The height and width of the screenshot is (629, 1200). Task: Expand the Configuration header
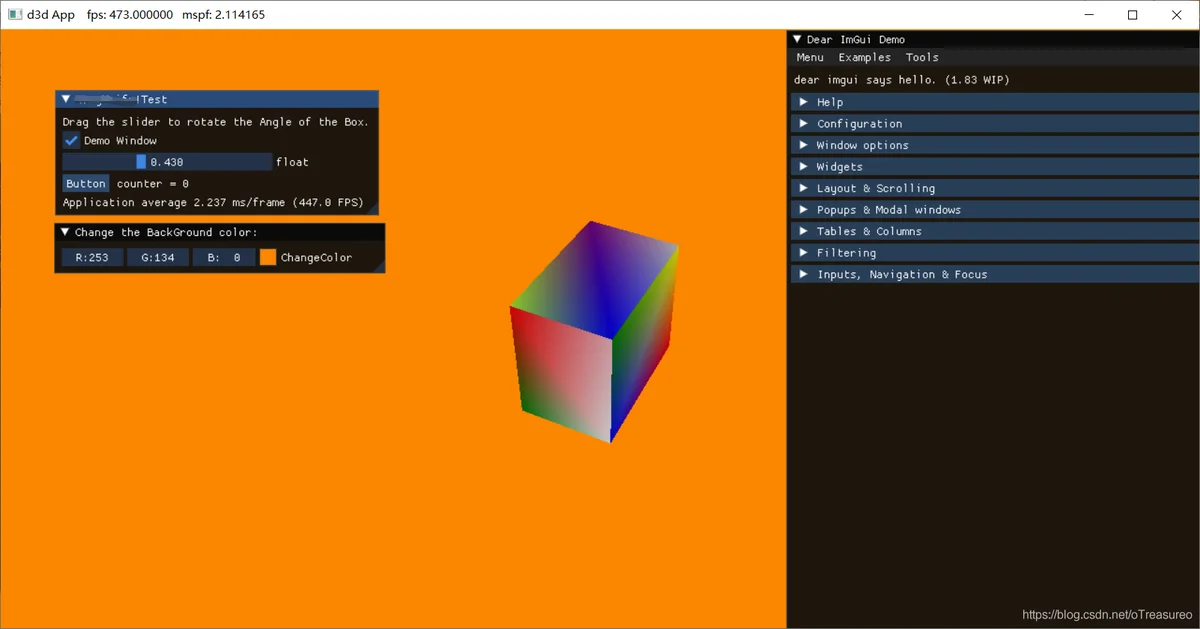click(995, 124)
